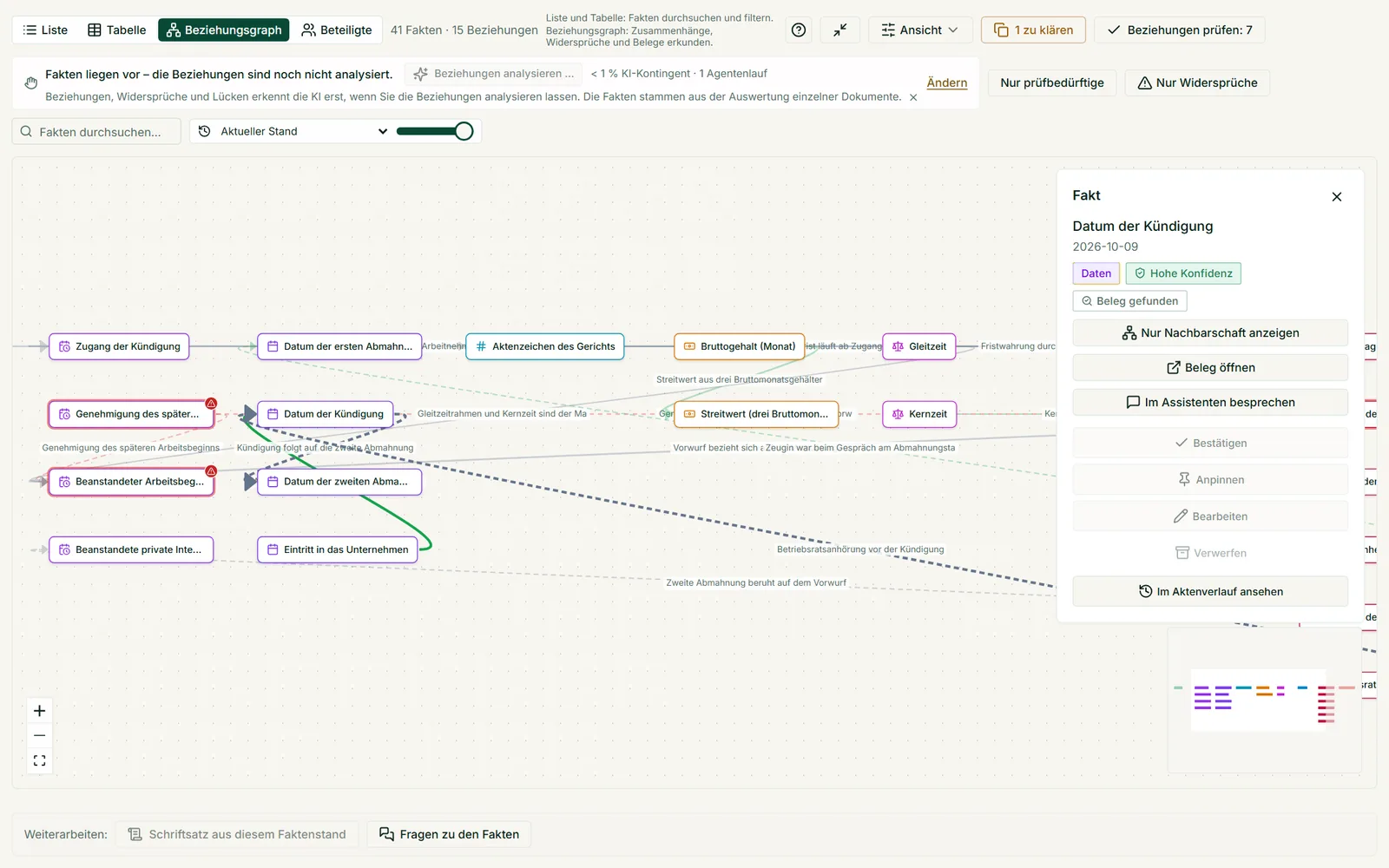Toggle Nur Nachbarschaft anzeigen
1389x868 pixels.
tap(1210, 333)
